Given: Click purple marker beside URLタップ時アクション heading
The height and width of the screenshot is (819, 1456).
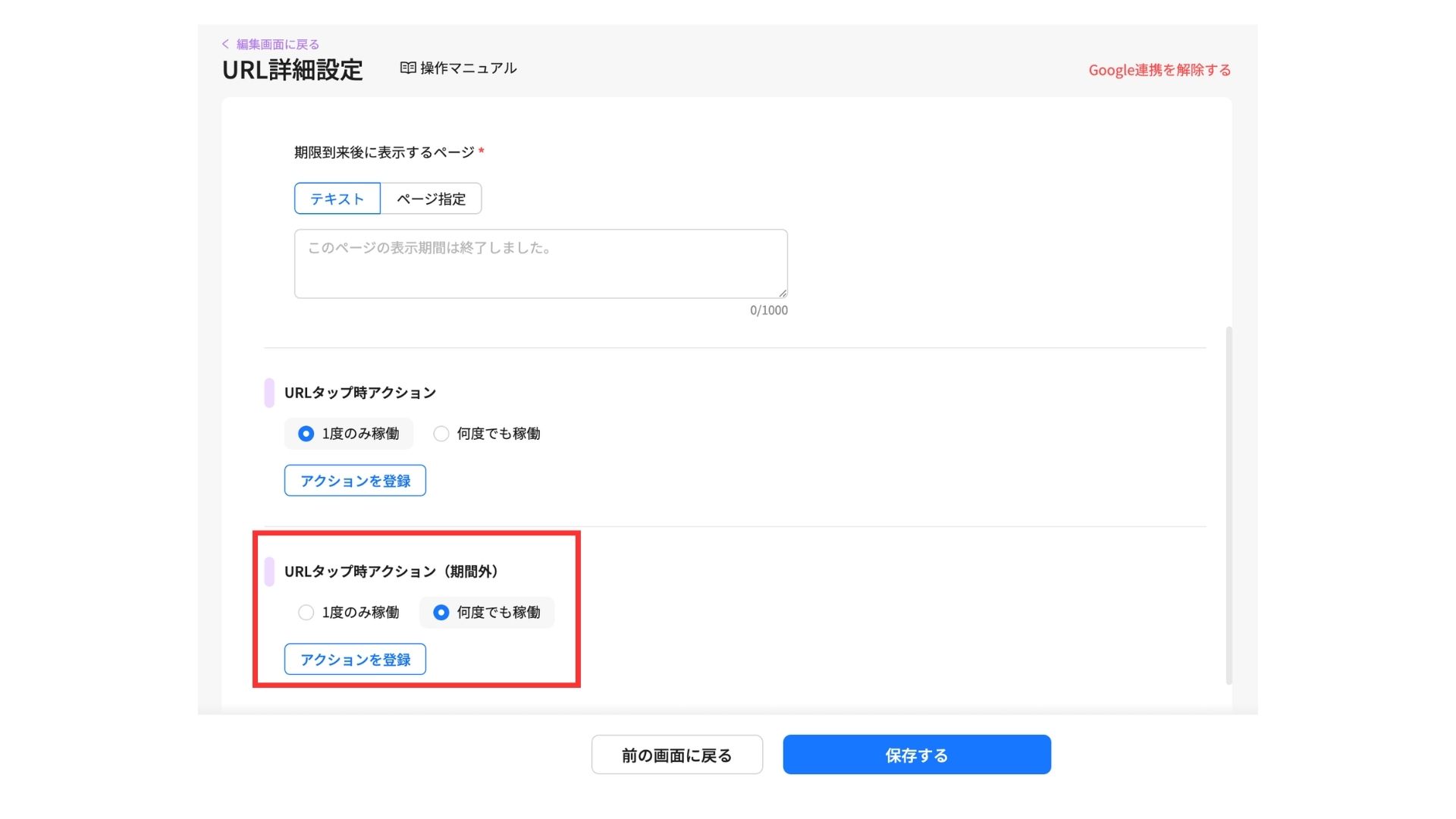Looking at the screenshot, I should (x=269, y=393).
